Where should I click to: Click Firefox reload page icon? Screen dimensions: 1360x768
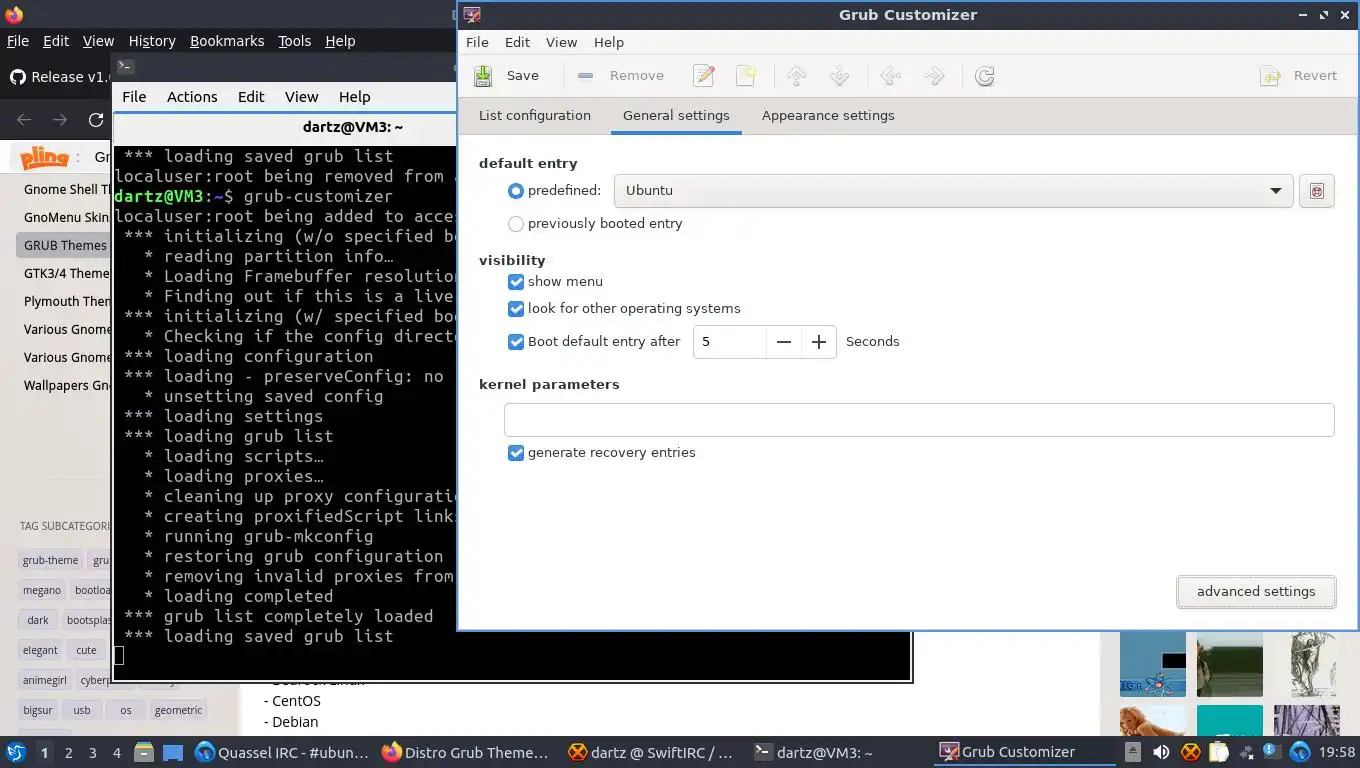pyautogui.click(x=96, y=120)
